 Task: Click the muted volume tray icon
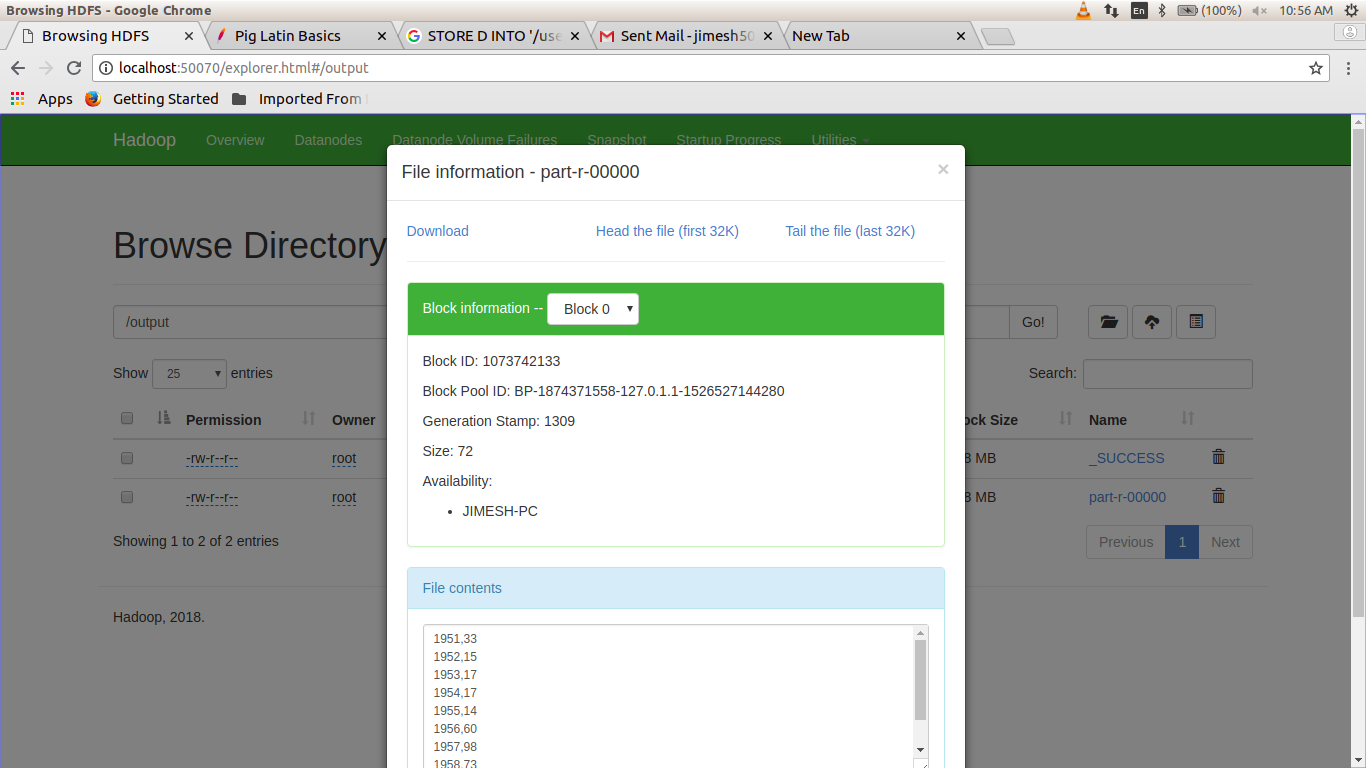tap(1259, 10)
